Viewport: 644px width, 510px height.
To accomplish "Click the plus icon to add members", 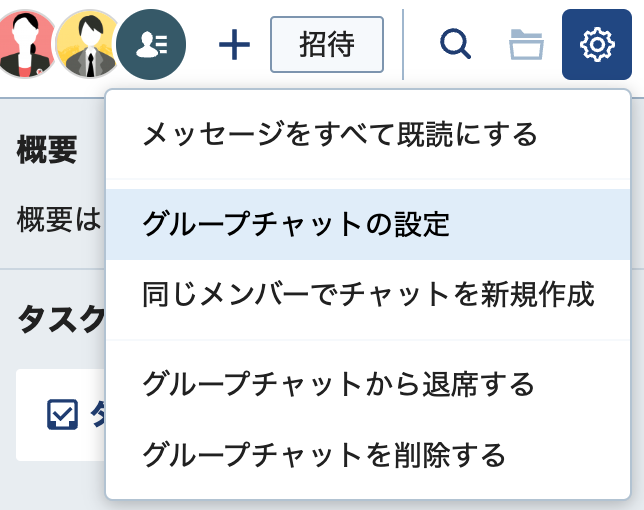I will click(x=234, y=44).
